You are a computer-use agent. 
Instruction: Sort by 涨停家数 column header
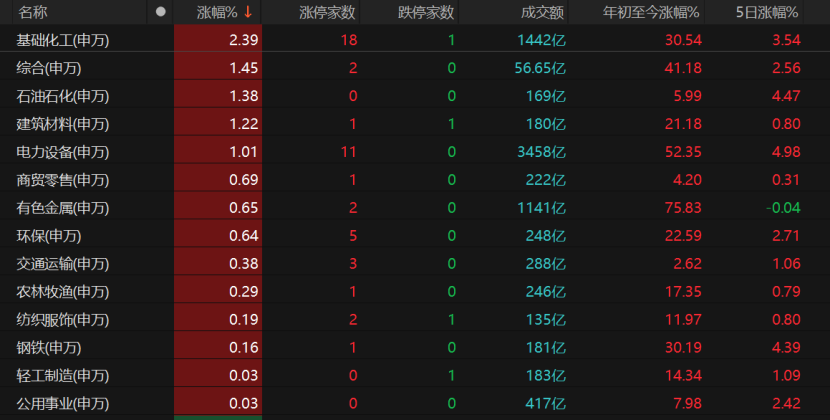[327, 12]
